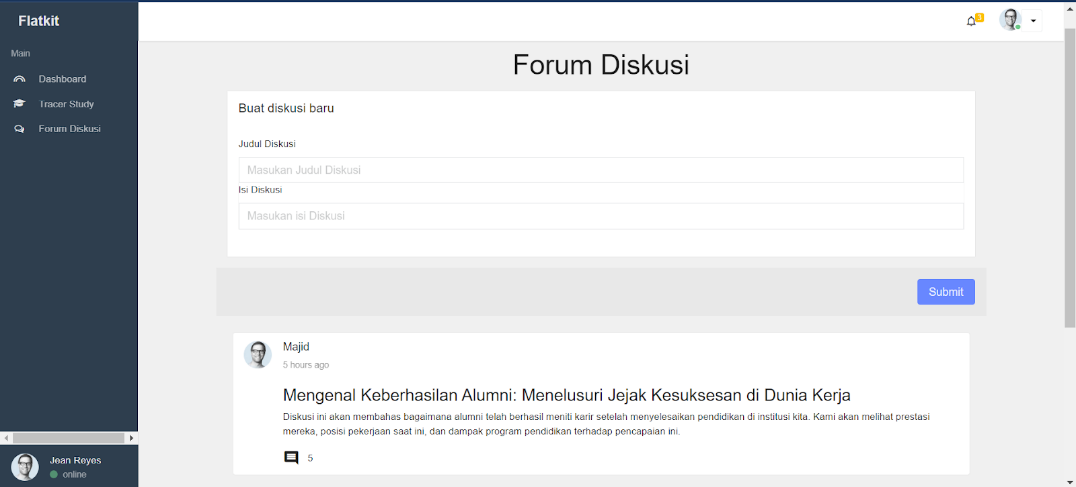
Task: Click the top-right user avatar
Action: click(x=1010, y=20)
